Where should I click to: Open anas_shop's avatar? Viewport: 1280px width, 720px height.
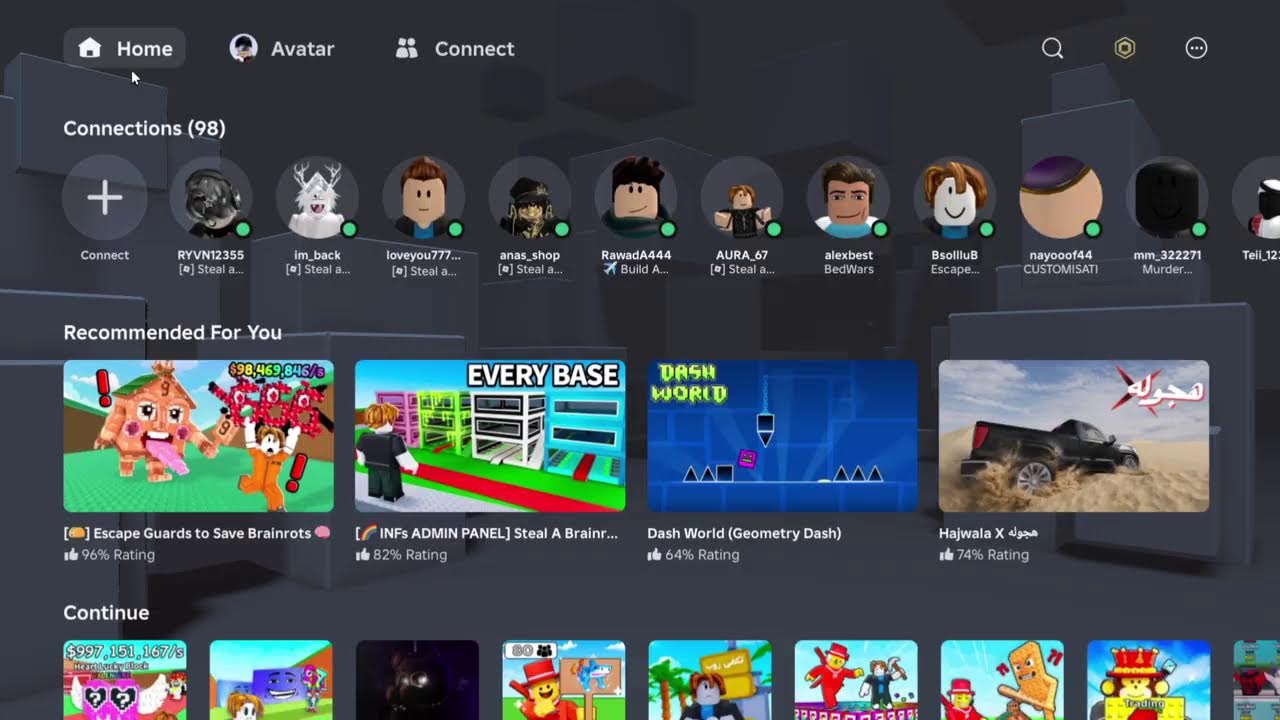tap(530, 197)
